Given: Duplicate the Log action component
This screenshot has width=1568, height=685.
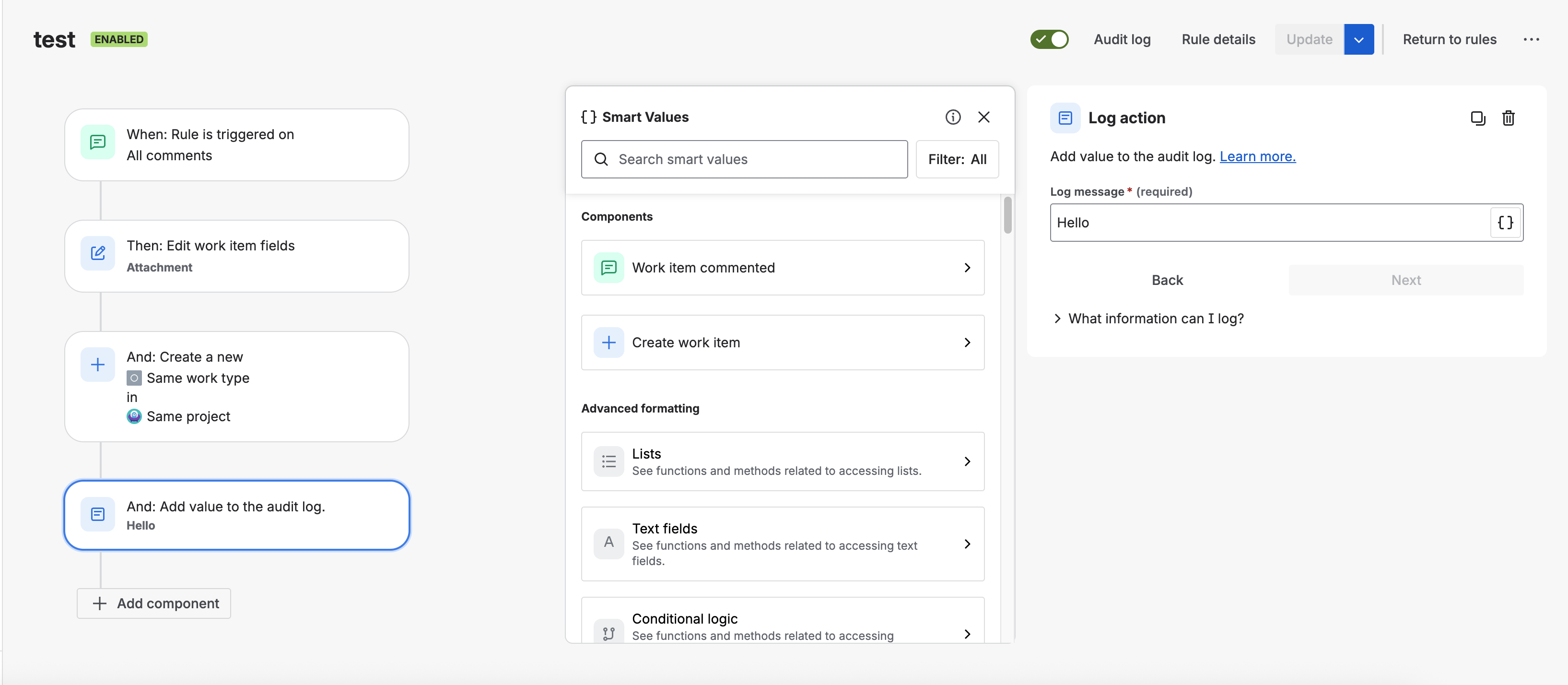Looking at the screenshot, I should (1478, 118).
